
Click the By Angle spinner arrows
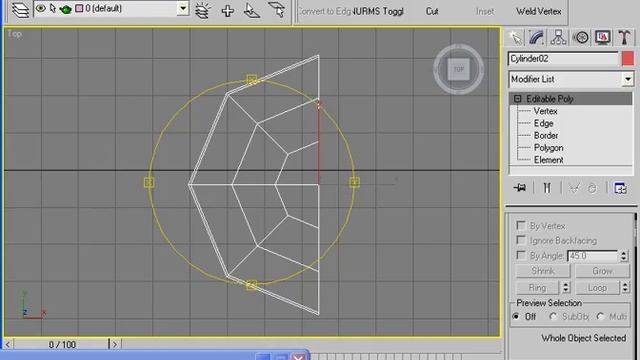tap(623, 256)
